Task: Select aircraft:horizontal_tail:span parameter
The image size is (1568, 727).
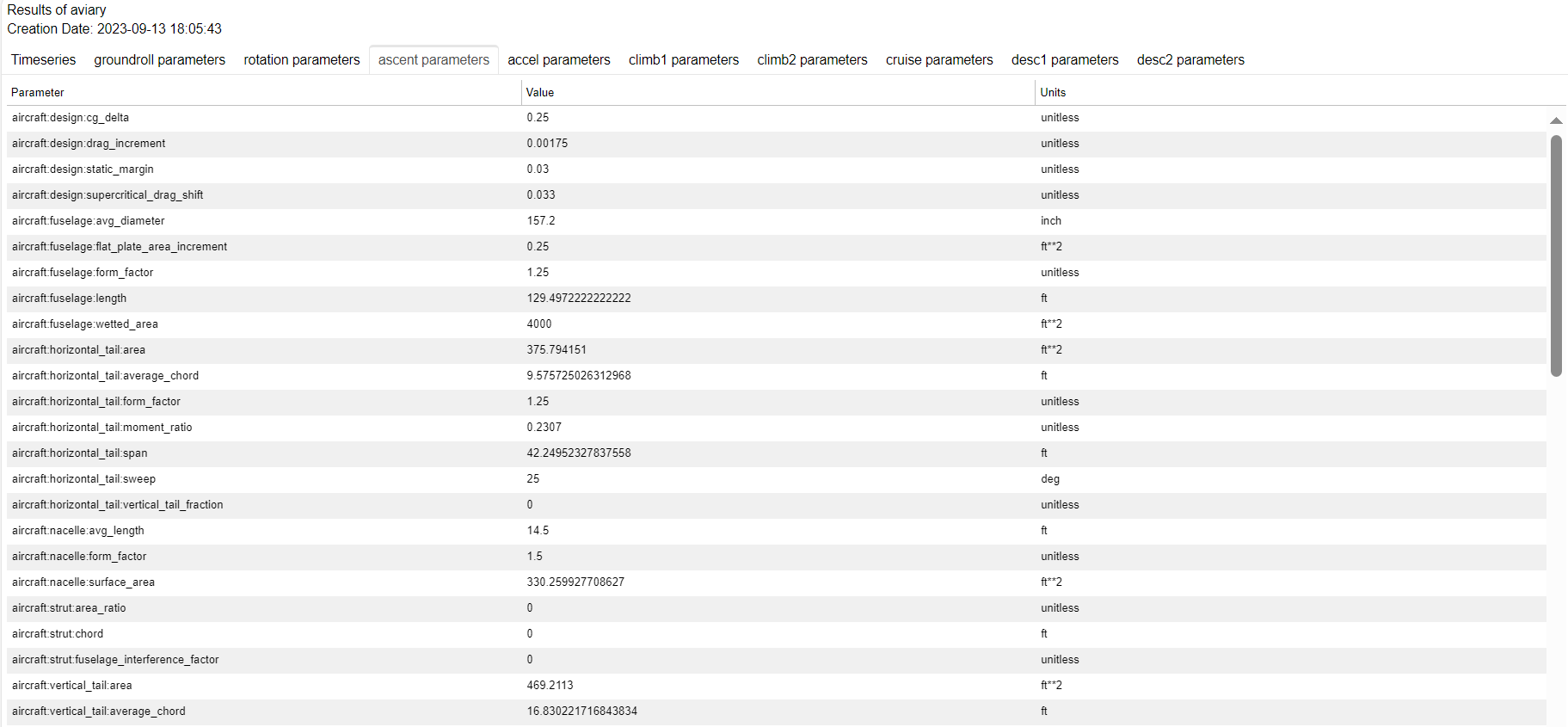Action: click(79, 453)
